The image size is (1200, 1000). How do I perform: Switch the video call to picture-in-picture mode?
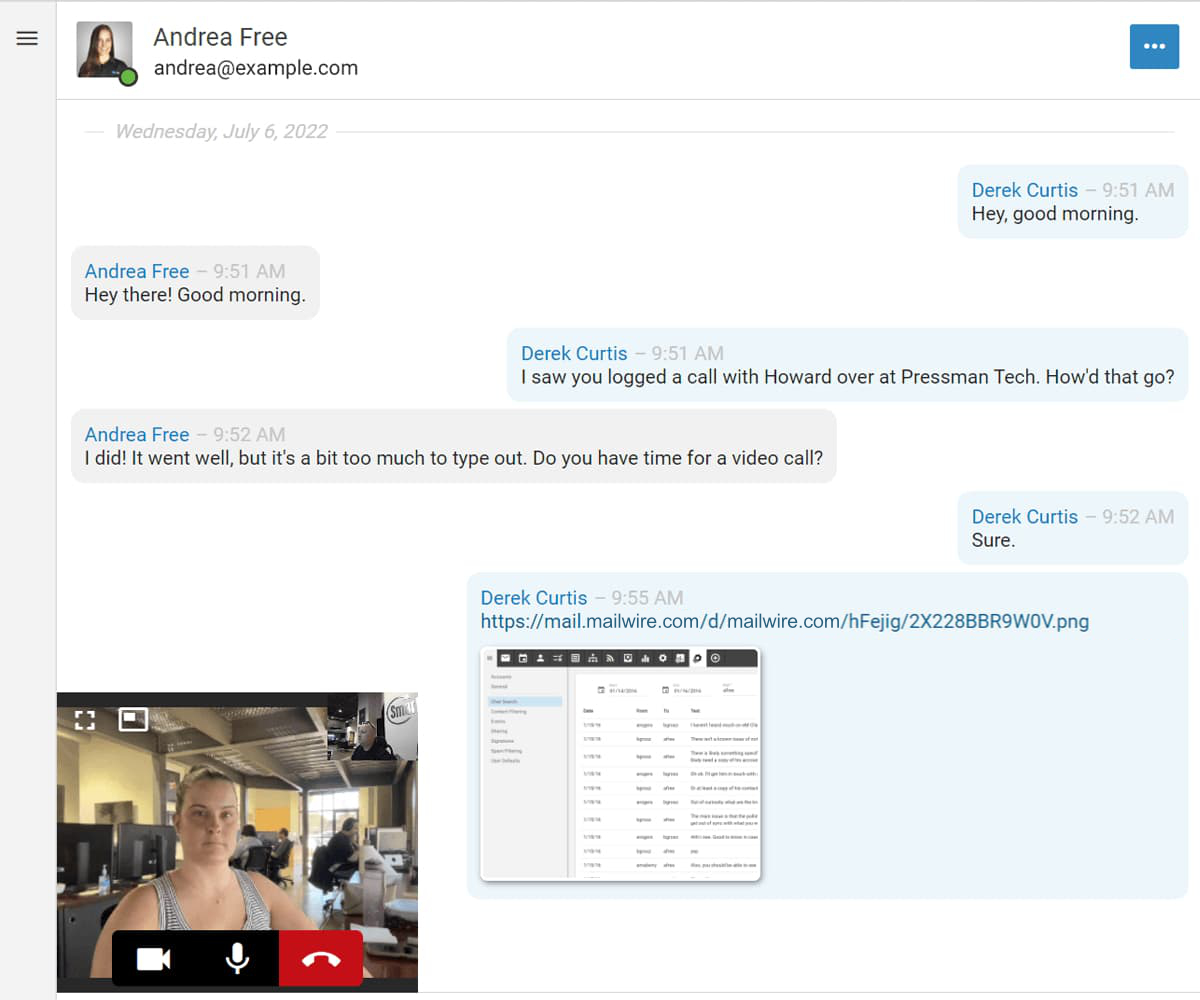133,718
